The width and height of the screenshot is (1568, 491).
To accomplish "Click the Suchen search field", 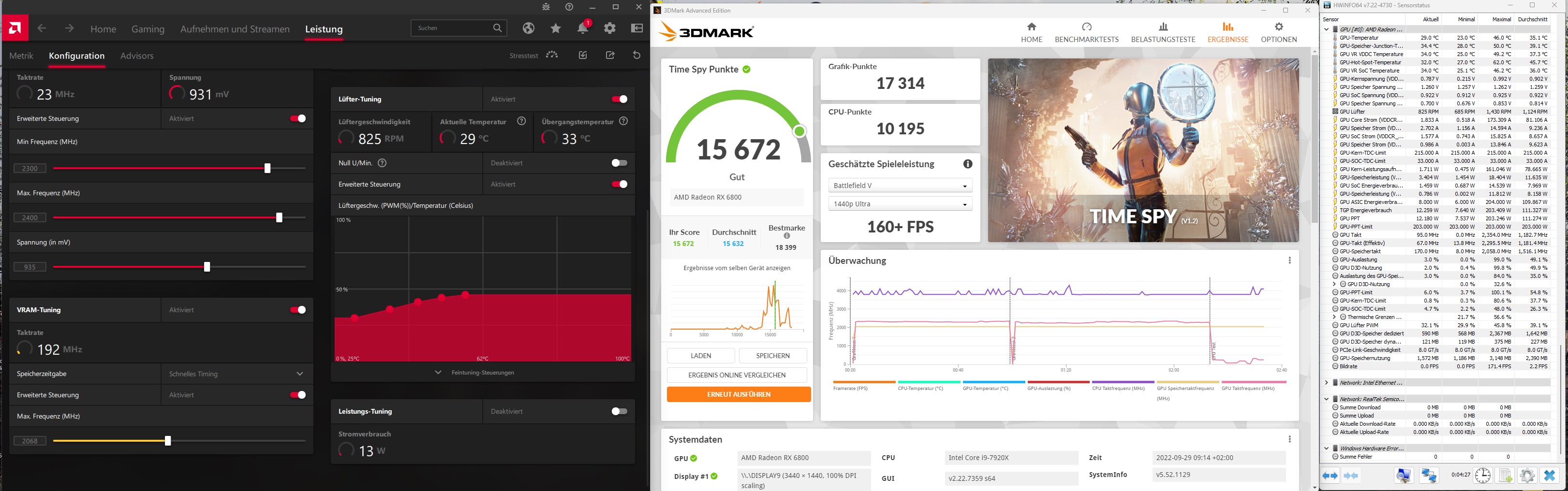I will (x=459, y=28).
